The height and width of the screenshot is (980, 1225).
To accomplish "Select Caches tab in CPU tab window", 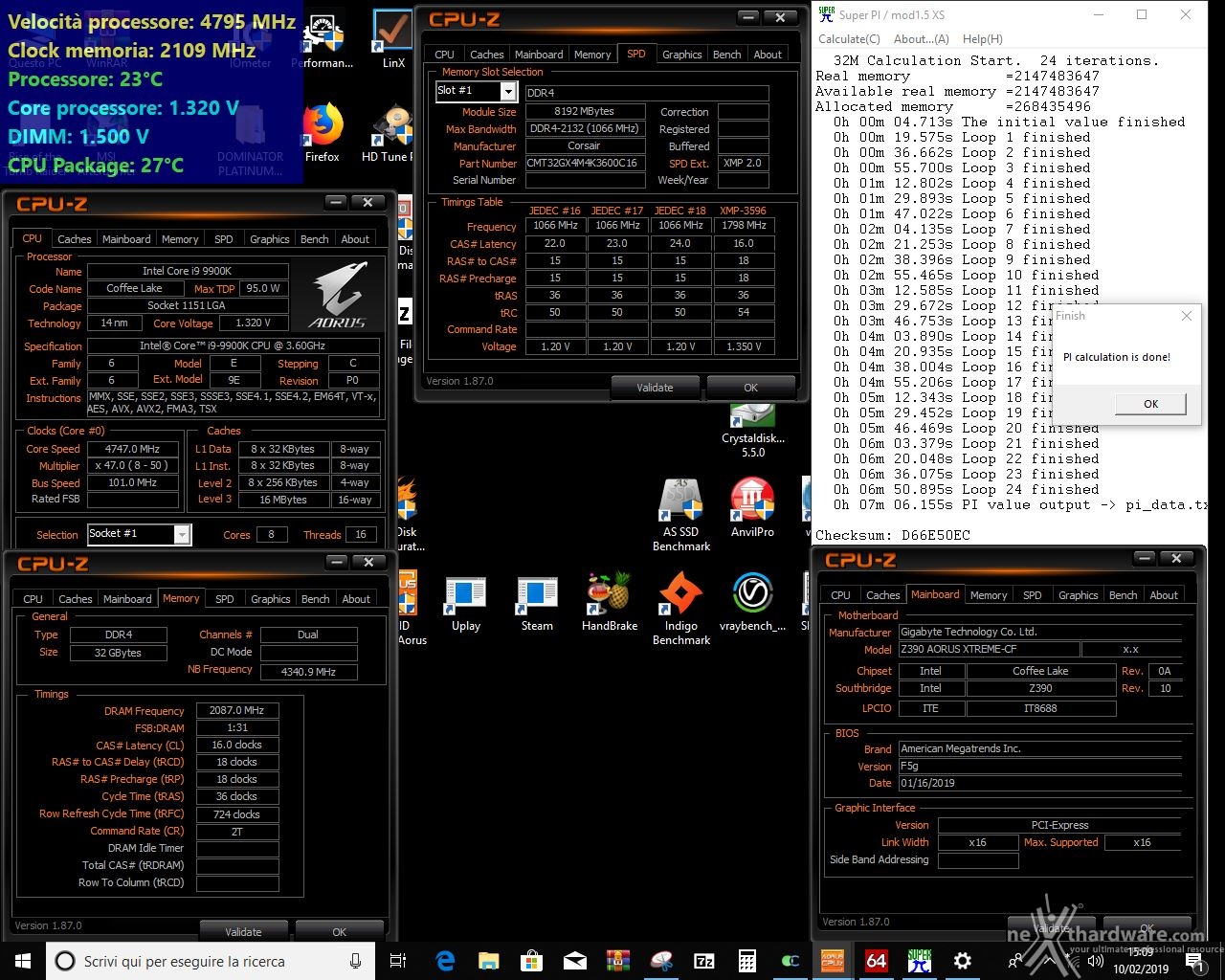I will [x=74, y=239].
